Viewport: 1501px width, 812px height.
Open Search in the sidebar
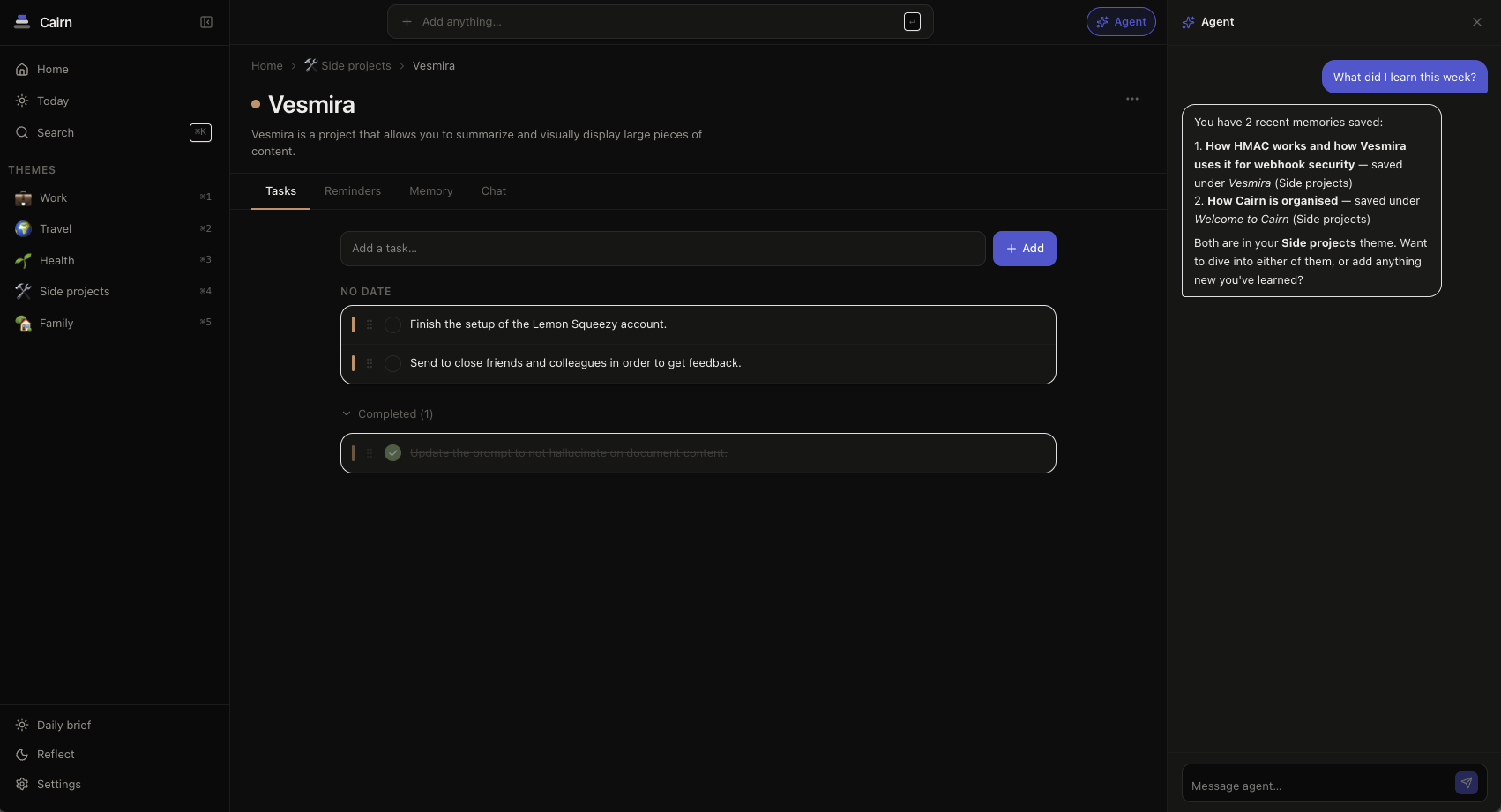115,132
